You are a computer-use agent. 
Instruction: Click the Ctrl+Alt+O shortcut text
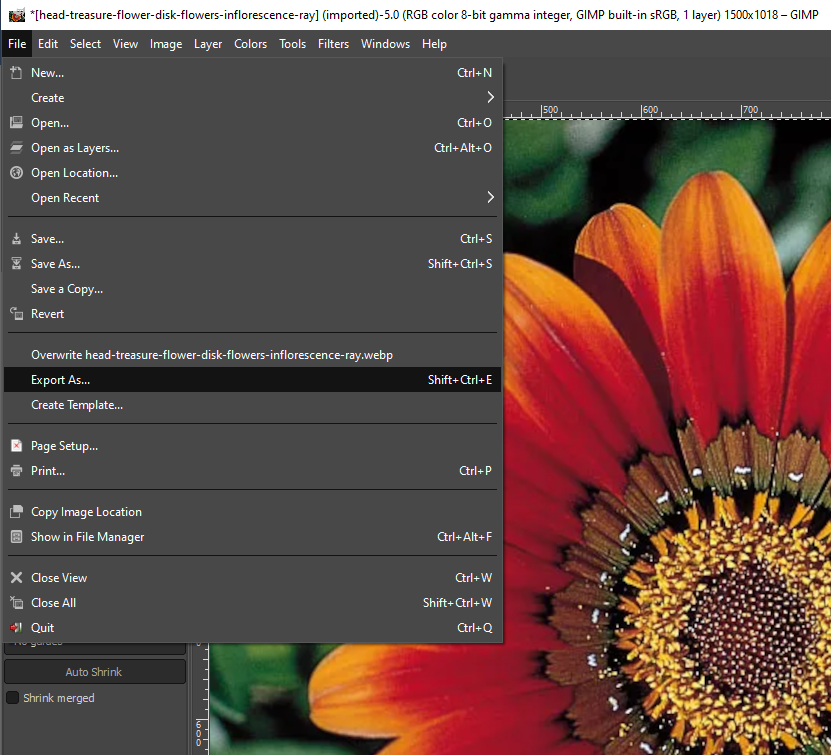pyautogui.click(x=463, y=148)
